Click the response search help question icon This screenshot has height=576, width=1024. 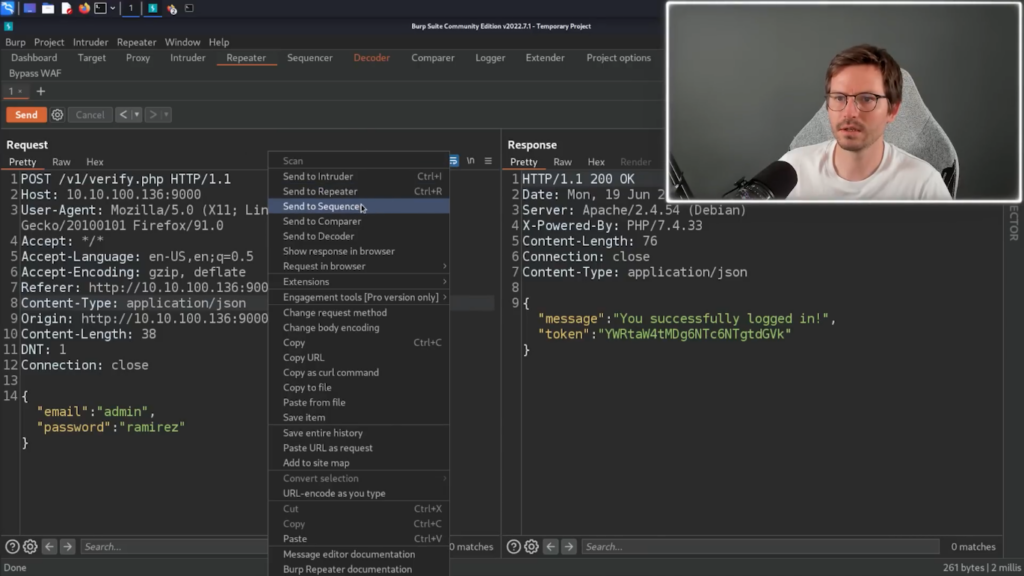click(x=514, y=547)
